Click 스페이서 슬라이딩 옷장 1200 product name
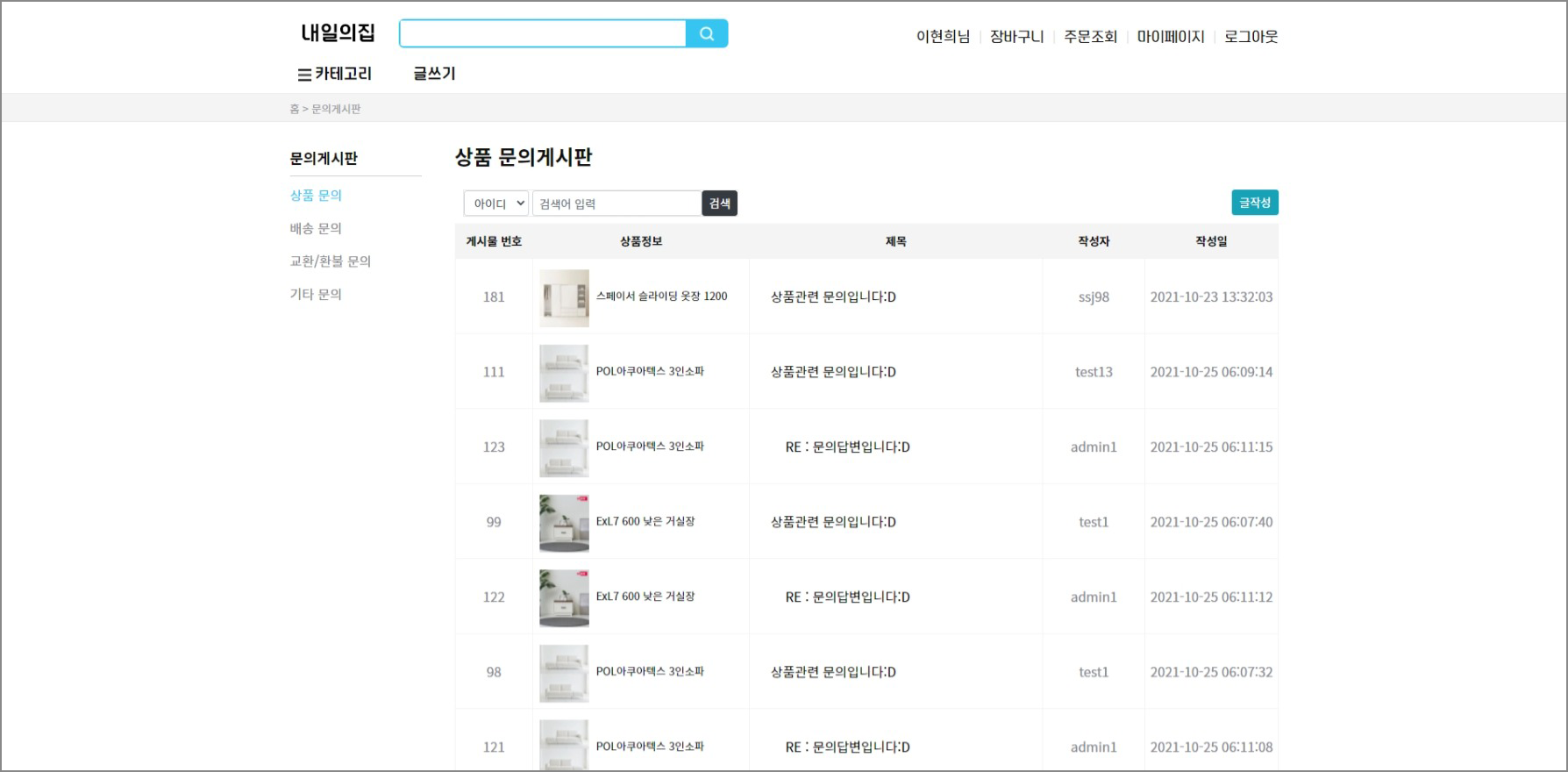The image size is (1568, 772). pyautogui.click(x=661, y=297)
